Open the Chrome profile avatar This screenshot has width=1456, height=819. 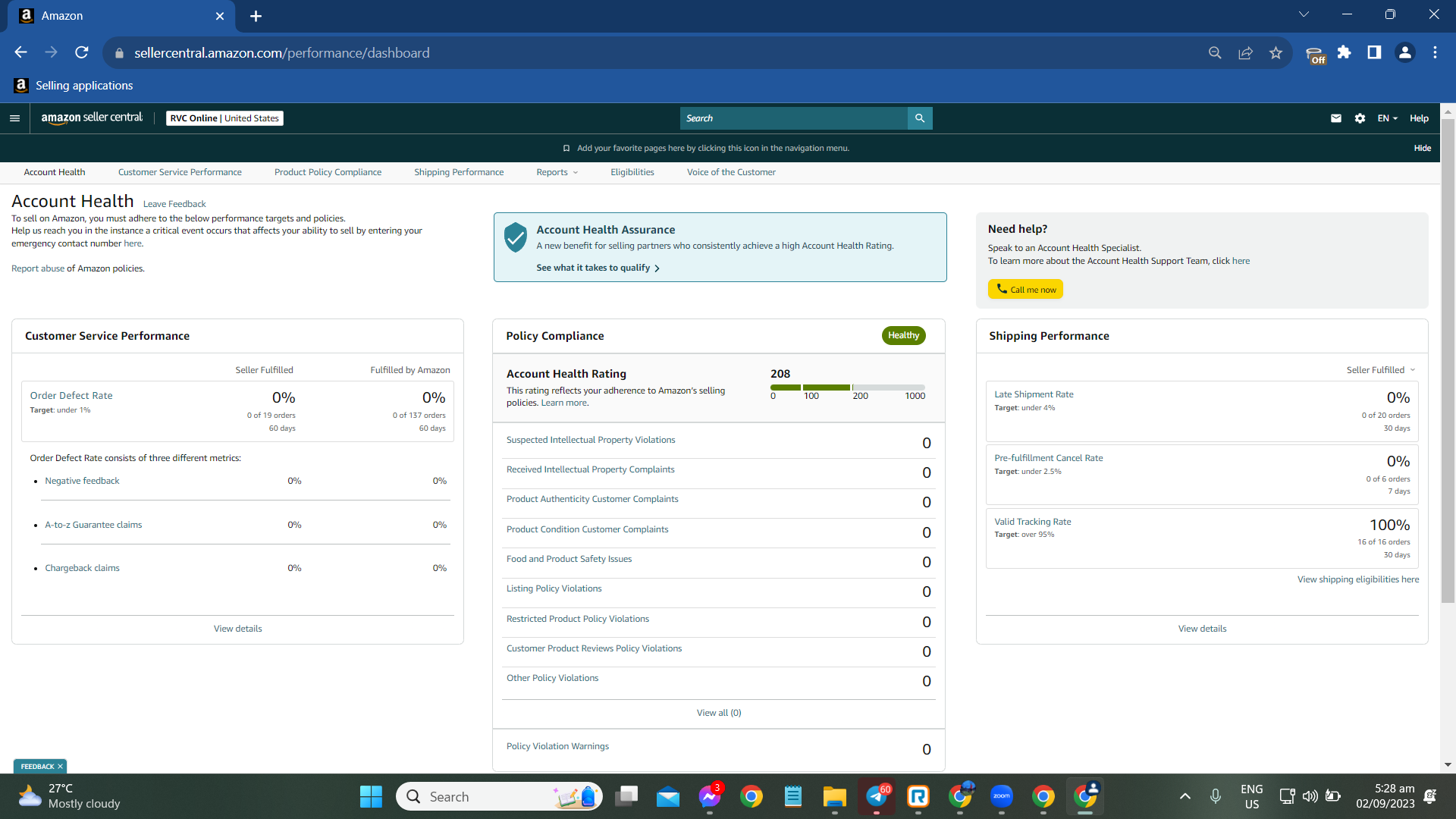click(1404, 52)
